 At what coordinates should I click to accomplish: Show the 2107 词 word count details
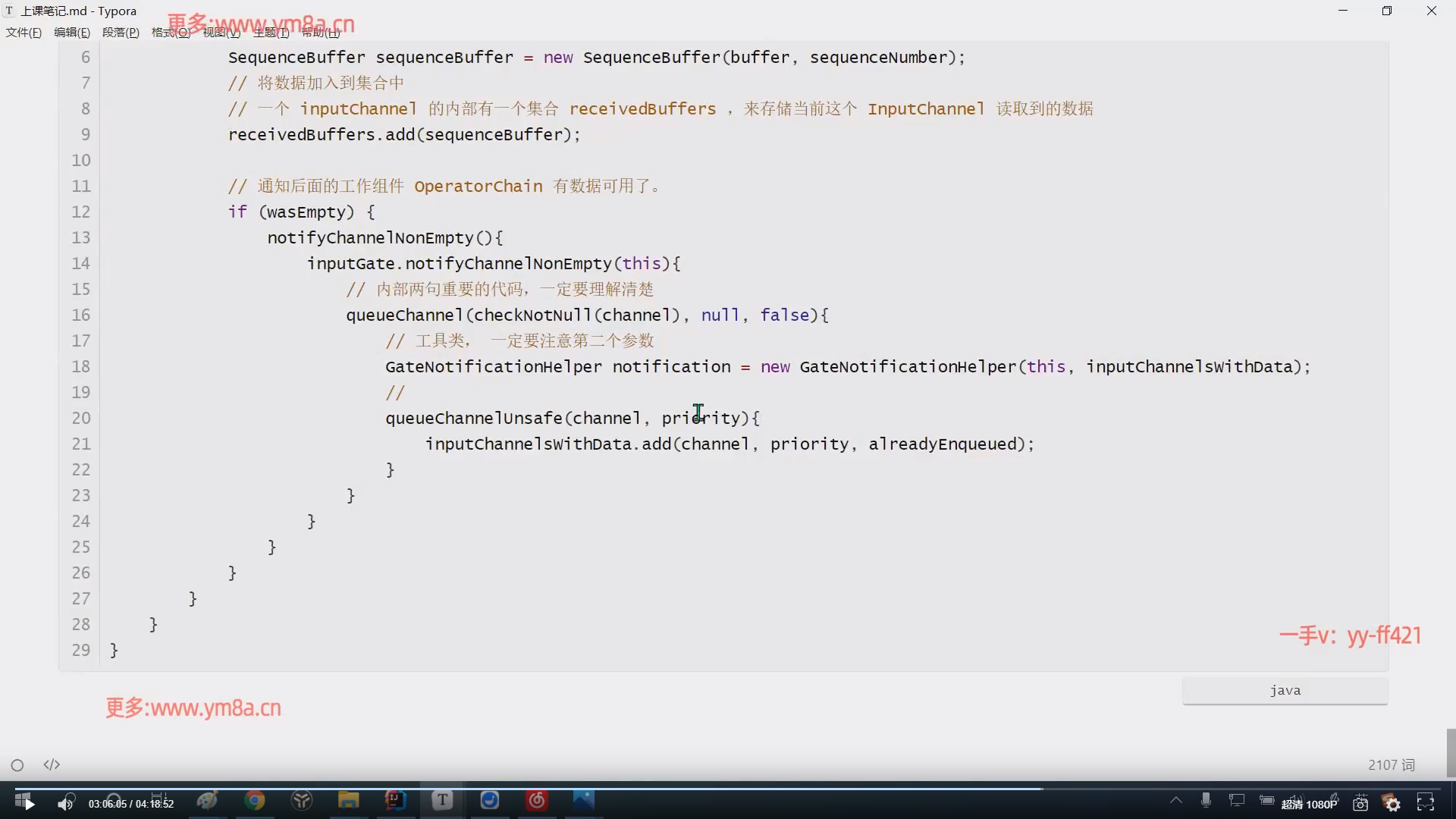click(1391, 765)
